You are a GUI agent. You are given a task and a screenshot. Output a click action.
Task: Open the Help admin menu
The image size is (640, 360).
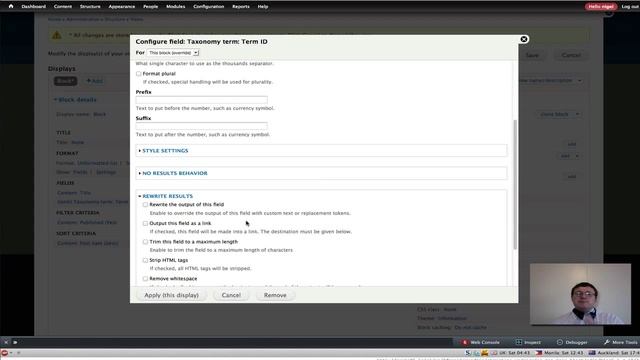coord(263,7)
